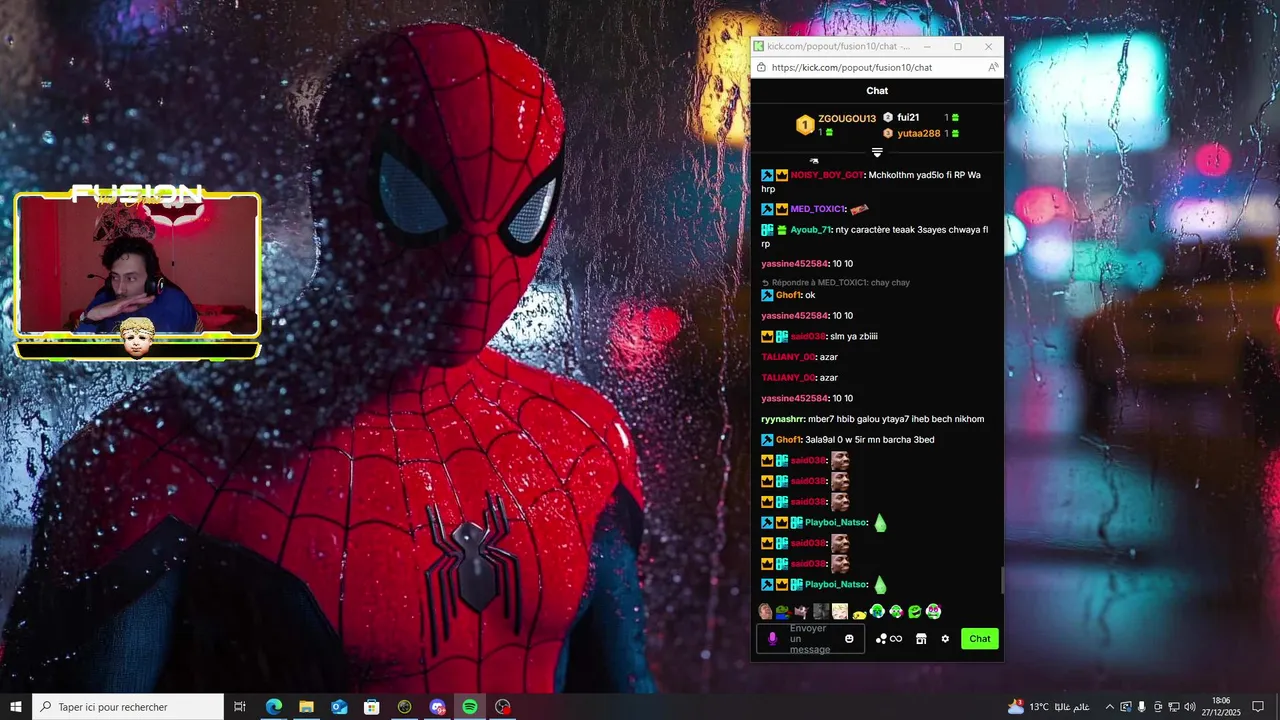Click the purple microphone icon in message box
The width and height of the screenshot is (1280, 720).
click(x=772, y=639)
